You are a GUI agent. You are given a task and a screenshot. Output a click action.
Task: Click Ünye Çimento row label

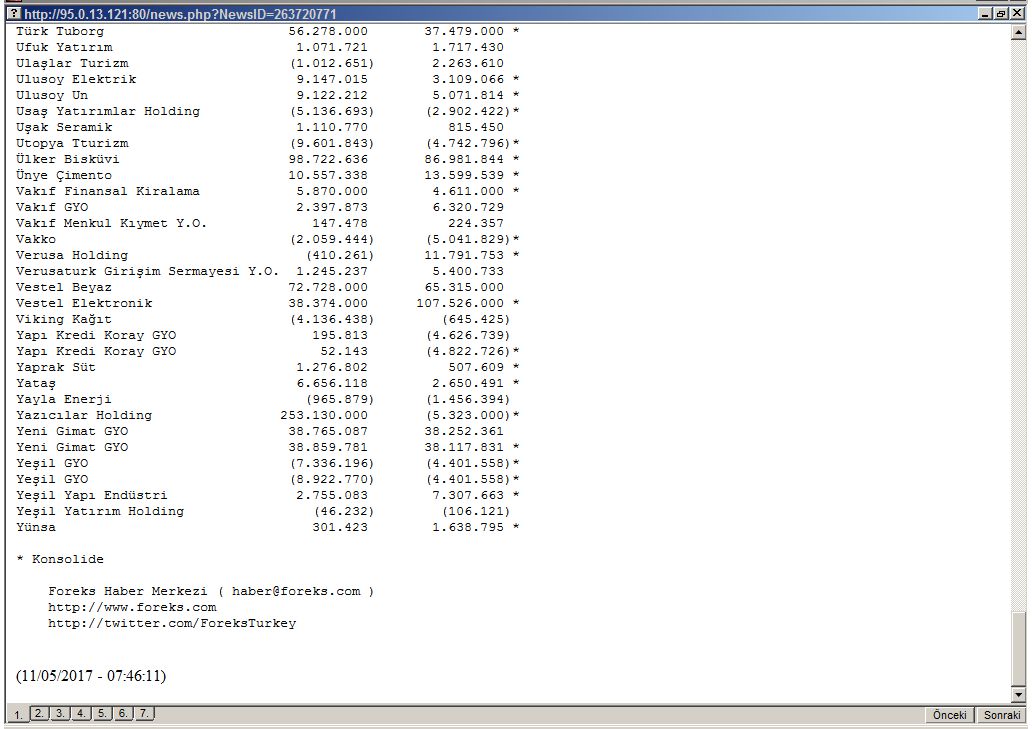64,175
